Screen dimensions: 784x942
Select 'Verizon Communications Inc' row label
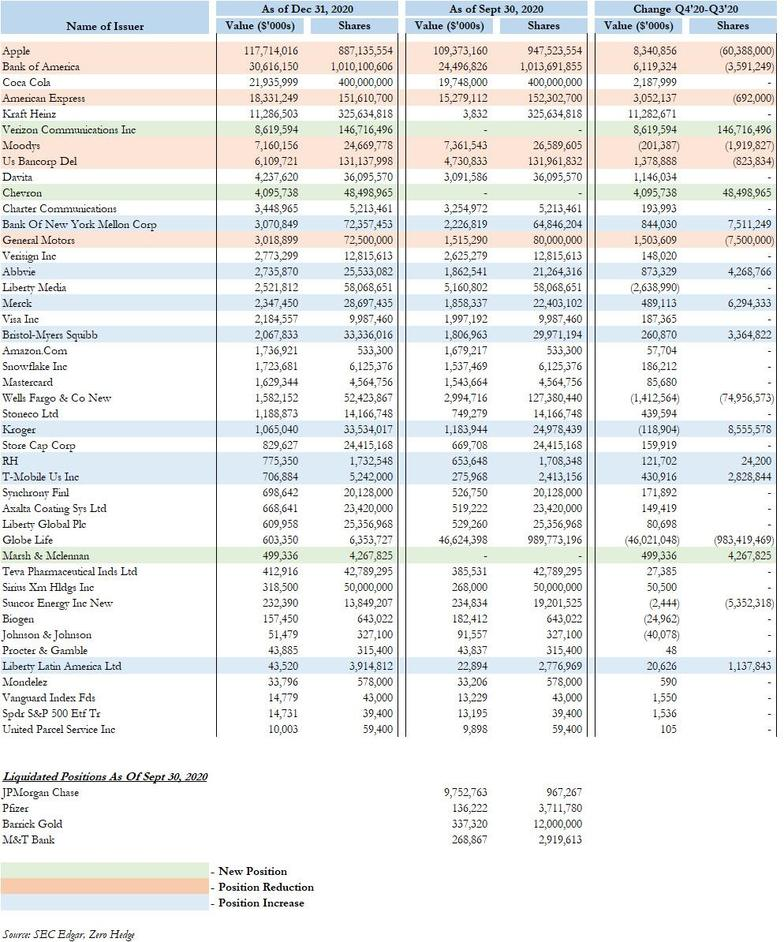pos(69,130)
